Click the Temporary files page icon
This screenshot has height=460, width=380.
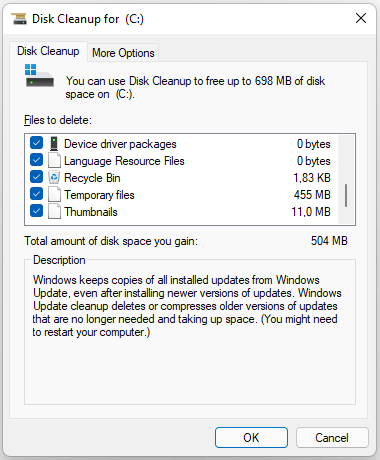[54, 195]
